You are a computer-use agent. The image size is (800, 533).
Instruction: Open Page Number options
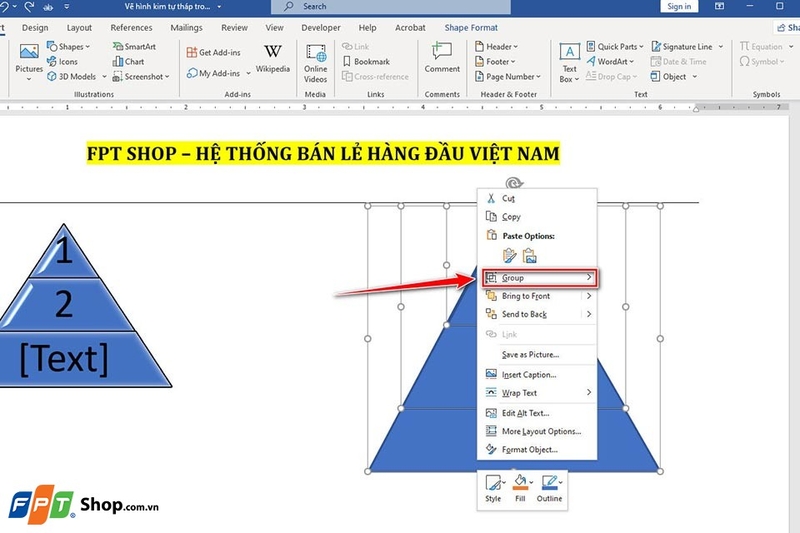(x=507, y=77)
